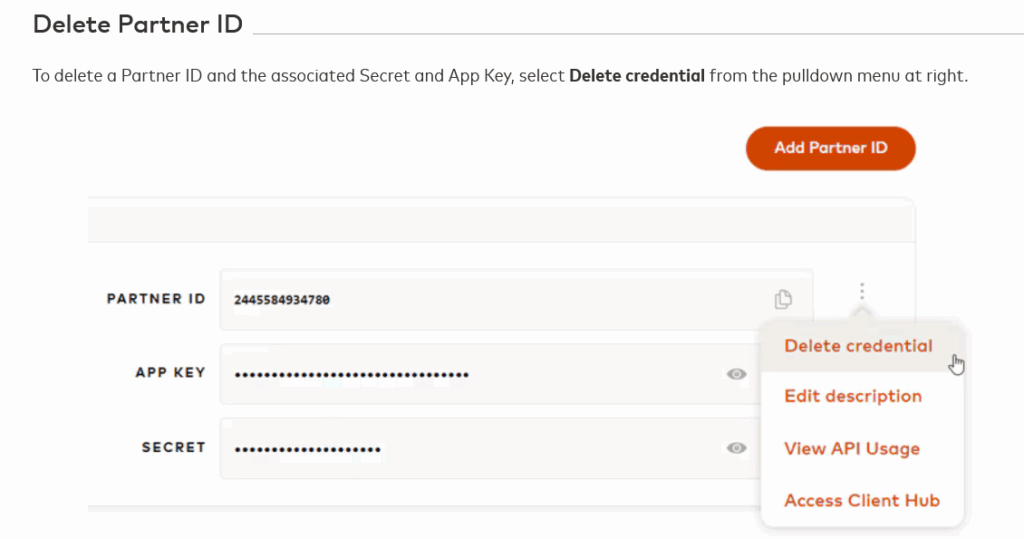Click the SECRET field label
The height and width of the screenshot is (539, 1024).
(x=173, y=447)
